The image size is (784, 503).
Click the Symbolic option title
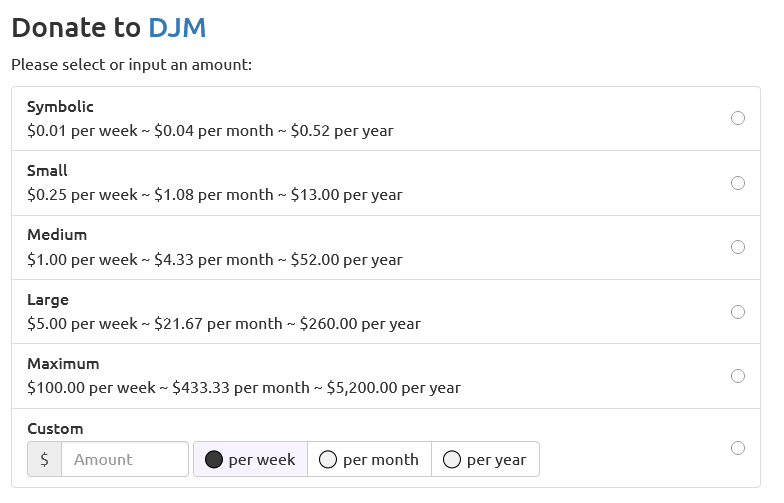tap(61, 106)
